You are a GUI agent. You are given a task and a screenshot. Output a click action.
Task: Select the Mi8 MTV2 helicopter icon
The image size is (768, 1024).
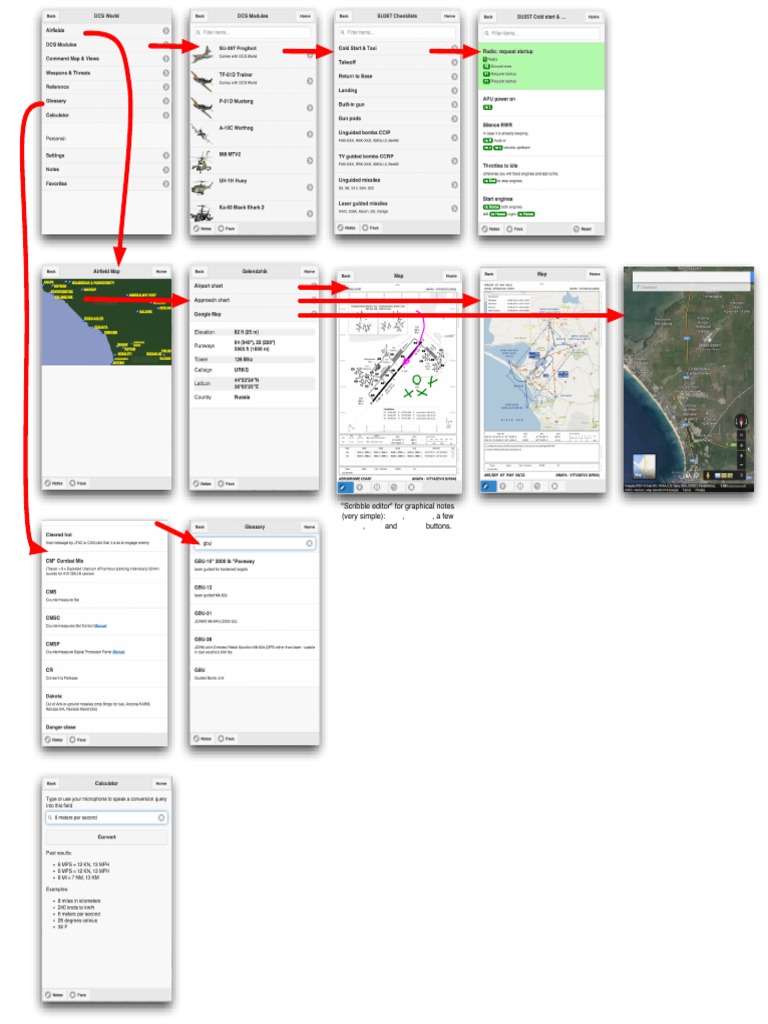coord(203,160)
